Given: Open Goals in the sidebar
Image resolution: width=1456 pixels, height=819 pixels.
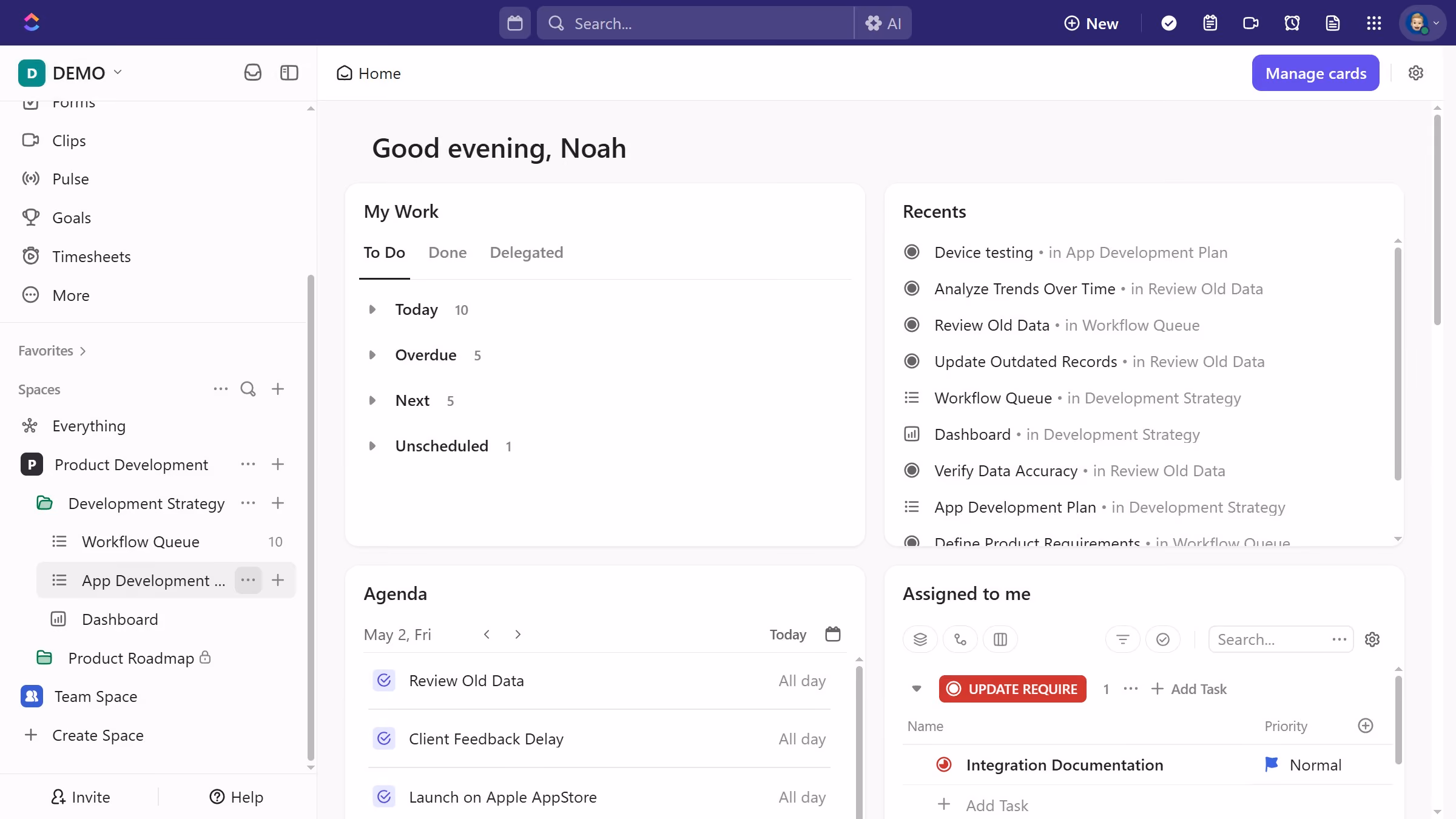Looking at the screenshot, I should click(x=72, y=218).
